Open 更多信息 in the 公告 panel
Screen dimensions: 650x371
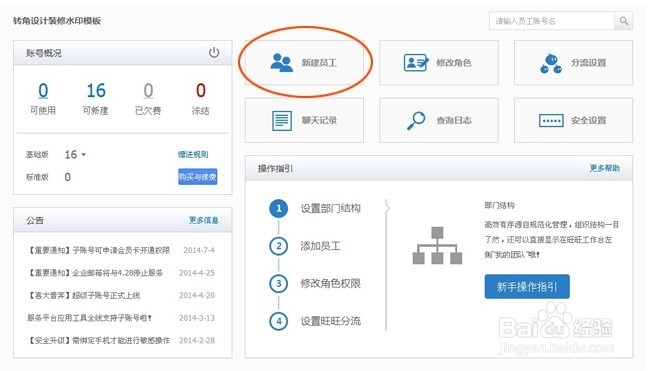204,220
